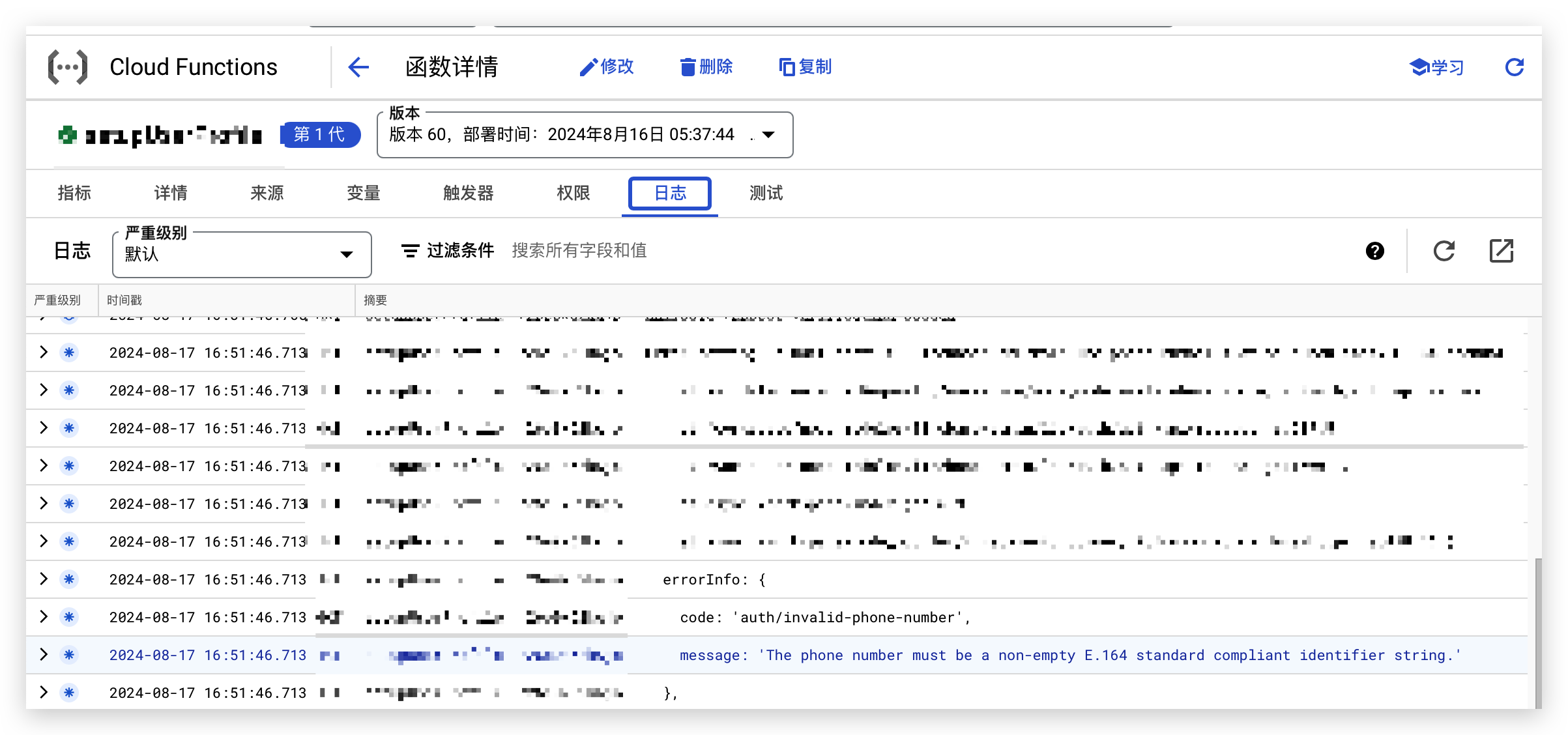This screenshot has height=735, width=1568.
Task: Click the back arrow next to 函数详情
Action: pos(359,67)
